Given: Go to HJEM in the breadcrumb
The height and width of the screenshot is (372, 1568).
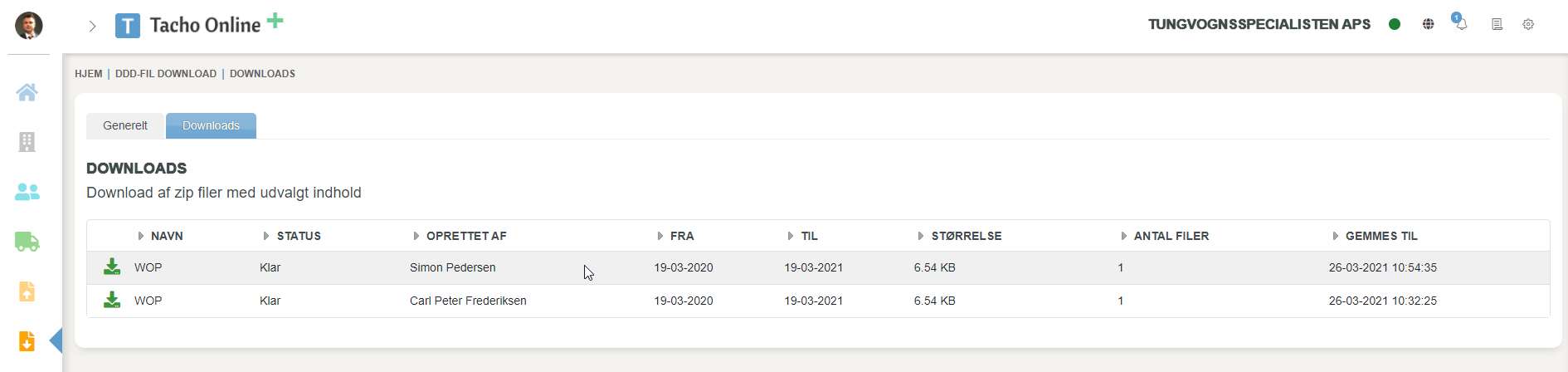Looking at the screenshot, I should click(x=89, y=74).
